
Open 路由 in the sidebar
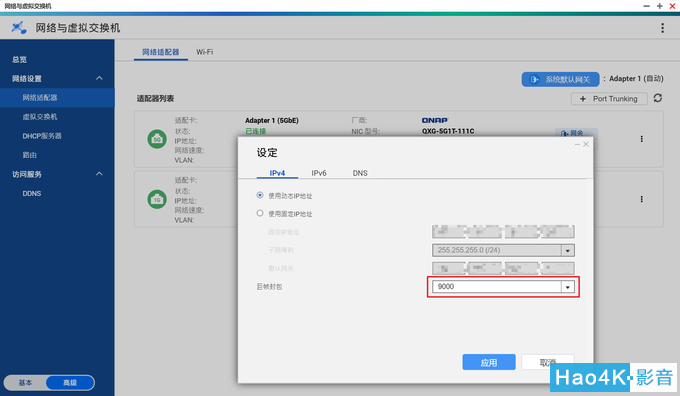(x=29, y=155)
